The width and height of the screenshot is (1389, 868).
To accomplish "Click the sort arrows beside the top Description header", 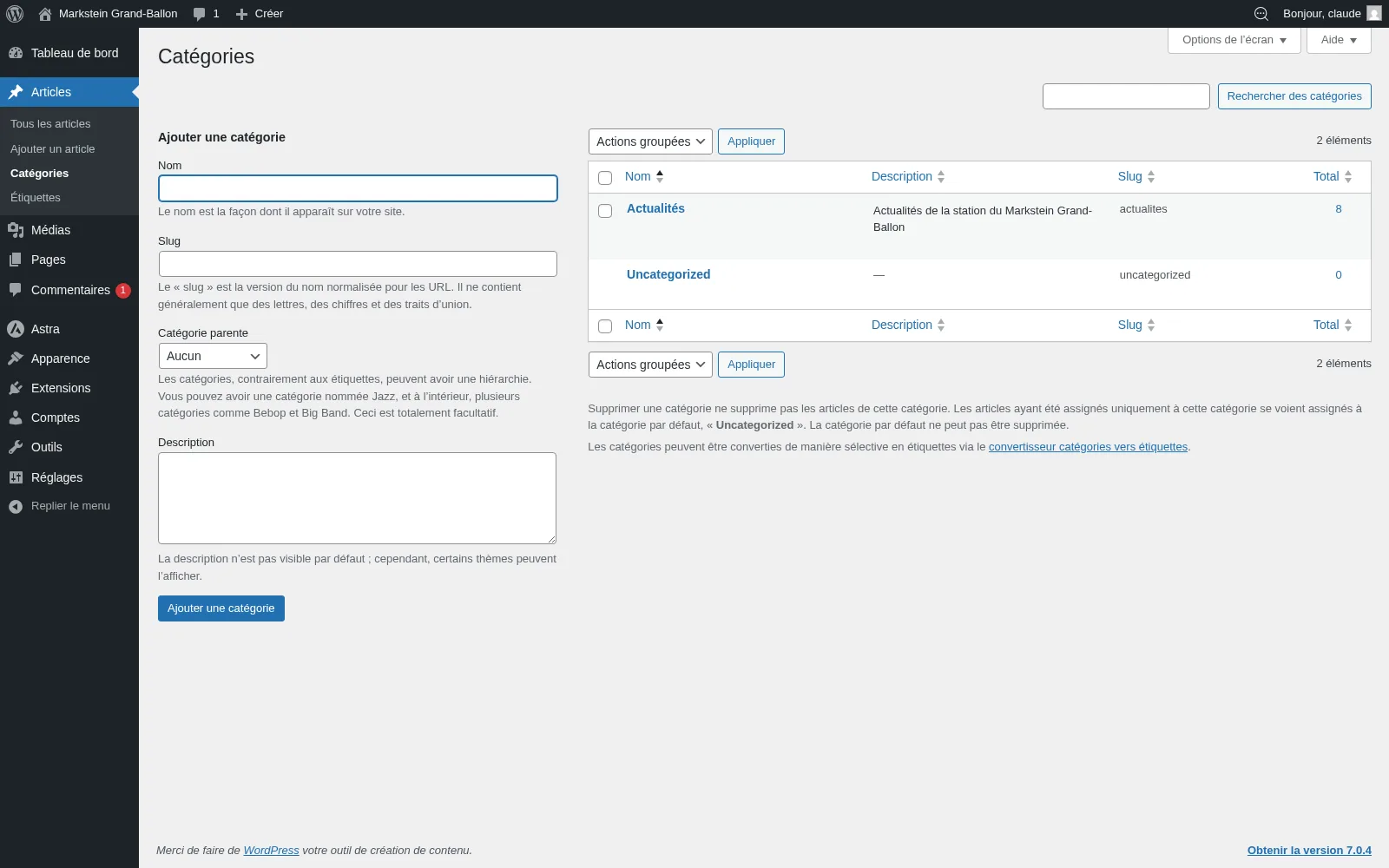I will click(x=941, y=176).
